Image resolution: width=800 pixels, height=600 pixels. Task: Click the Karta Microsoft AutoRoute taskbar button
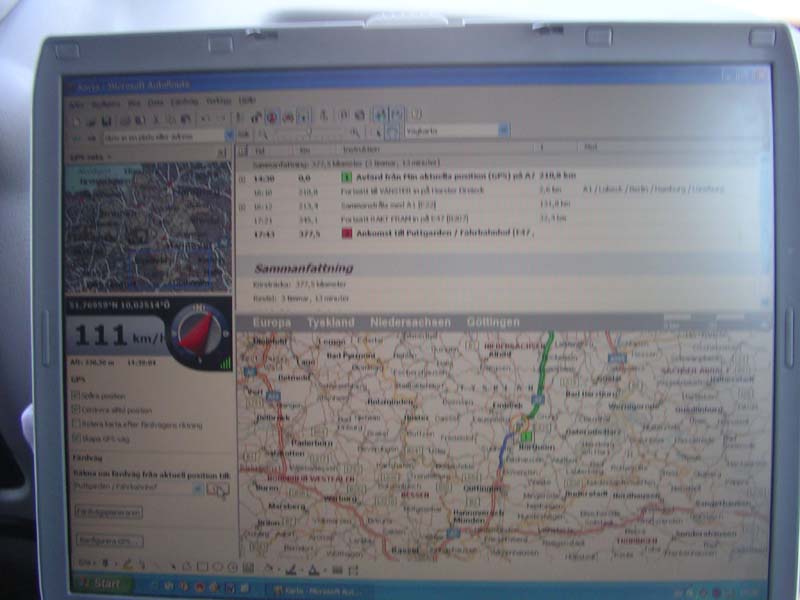319,591
